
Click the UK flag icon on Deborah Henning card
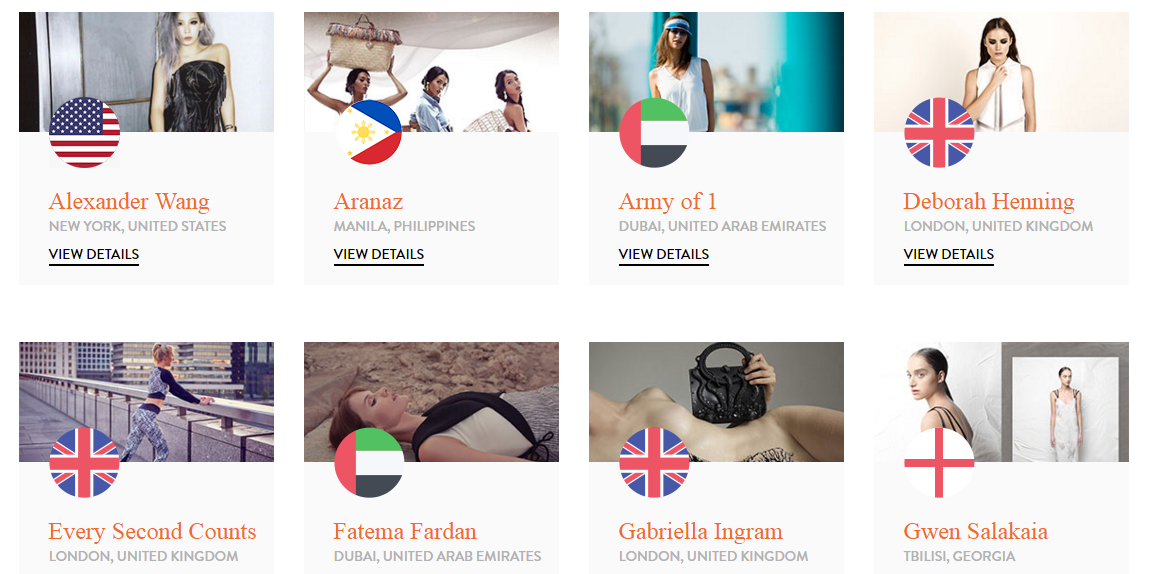[x=939, y=132]
